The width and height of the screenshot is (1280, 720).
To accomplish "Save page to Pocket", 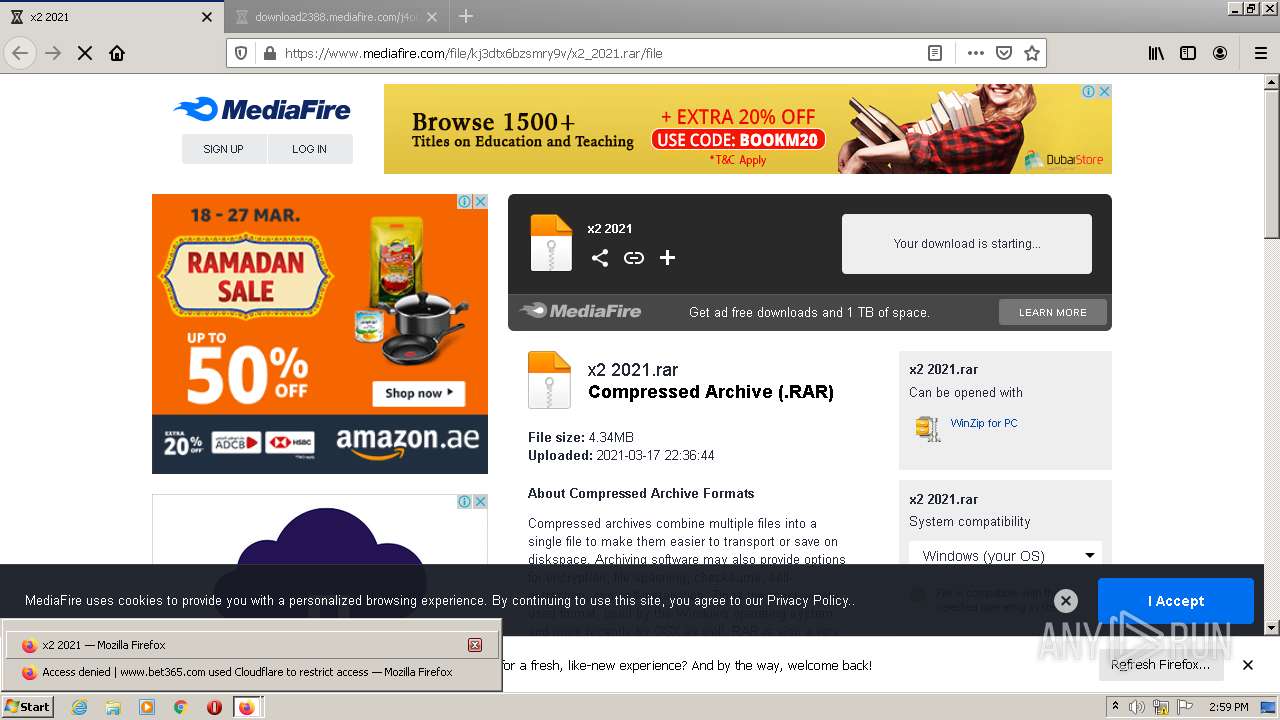I will 1004,53.
